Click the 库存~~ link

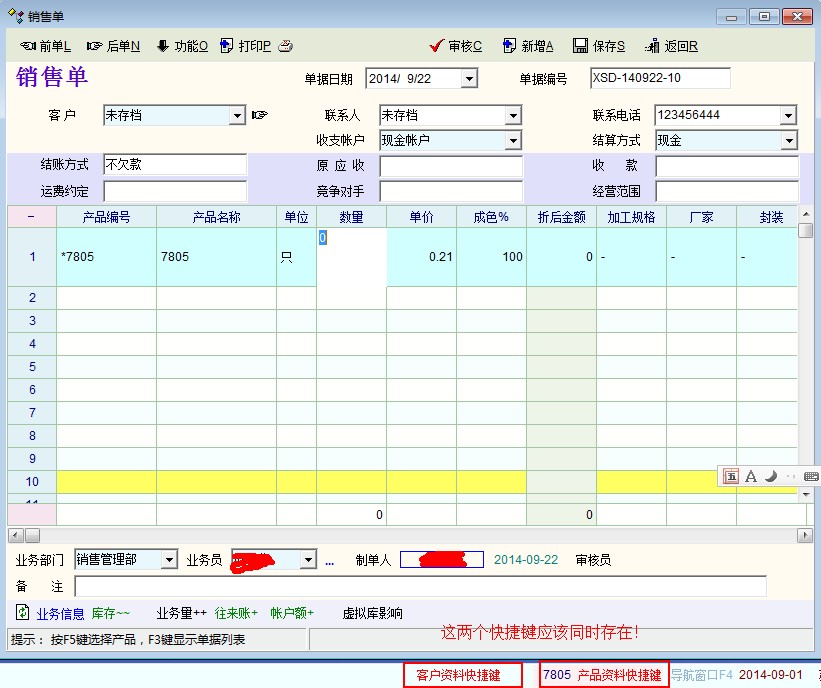[111, 613]
